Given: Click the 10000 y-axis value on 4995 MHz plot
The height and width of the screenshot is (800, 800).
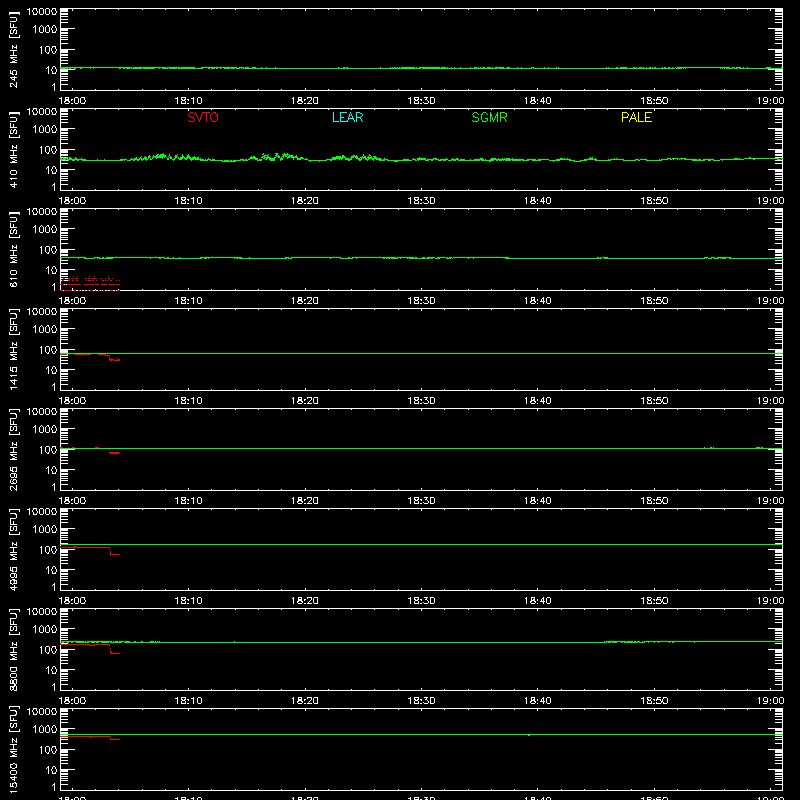Looking at the screenshot, I should coord(42,512).
